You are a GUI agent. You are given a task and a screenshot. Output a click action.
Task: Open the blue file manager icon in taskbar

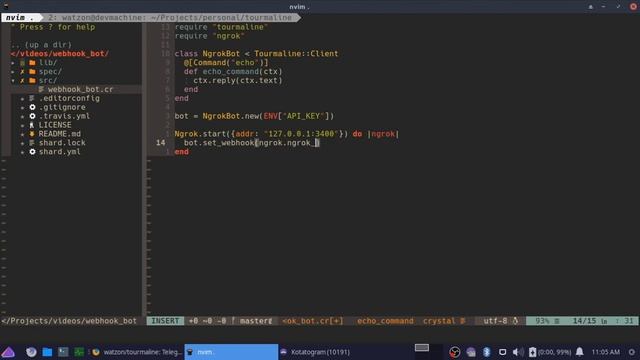(47, 352)
